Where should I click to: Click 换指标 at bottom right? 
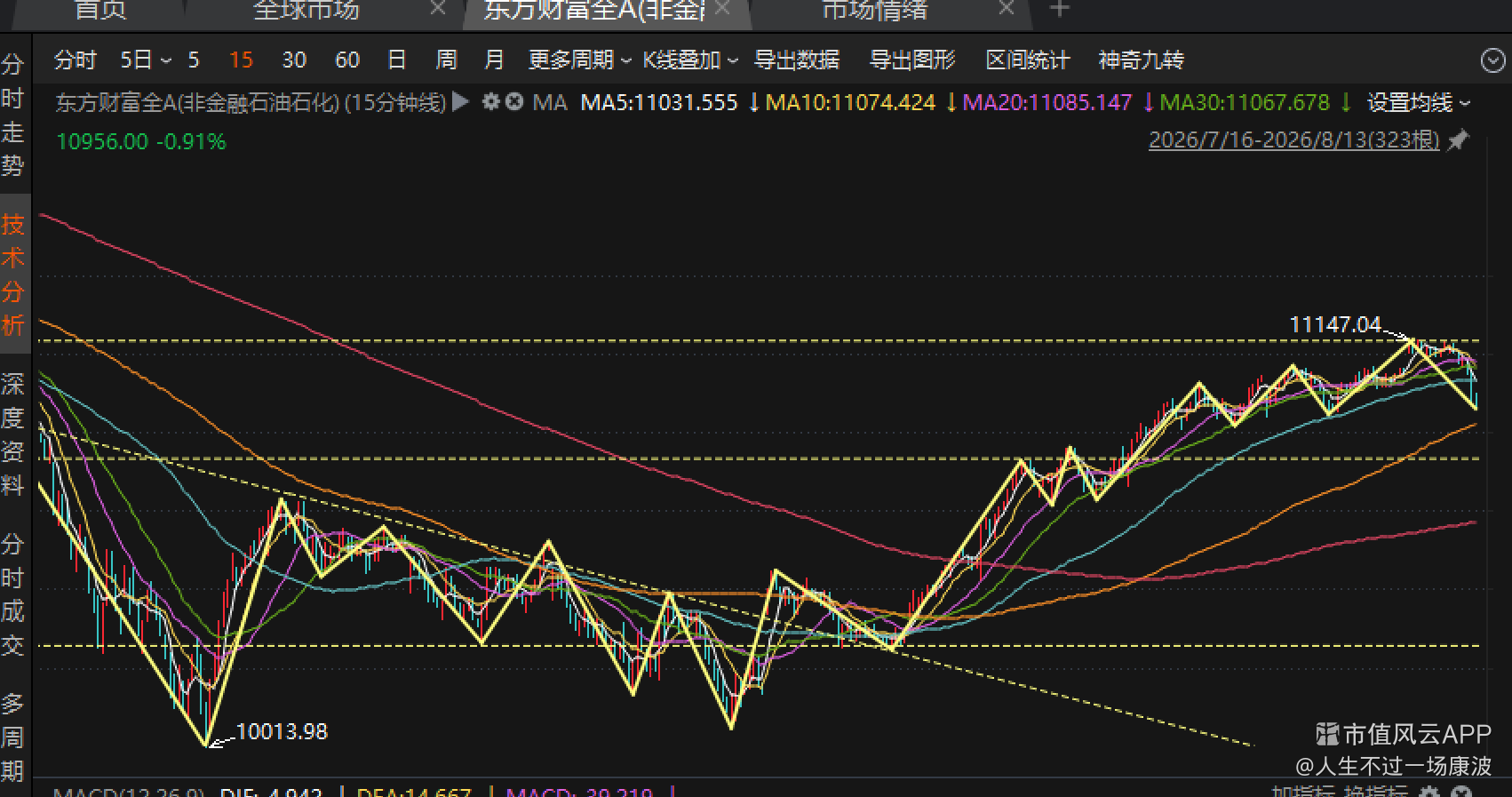point(1374,792)
